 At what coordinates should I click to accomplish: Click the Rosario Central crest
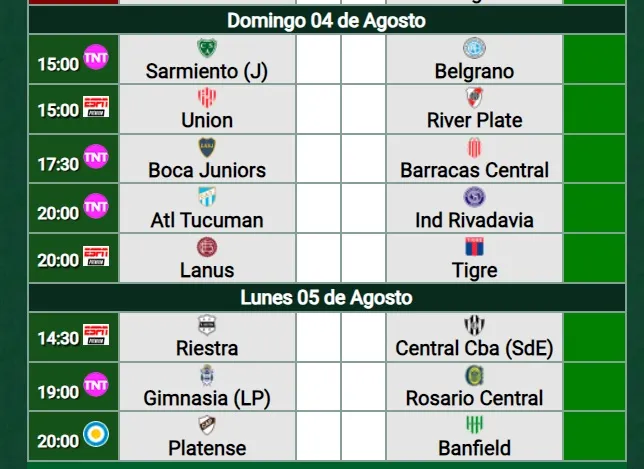[x=474, y=375]
